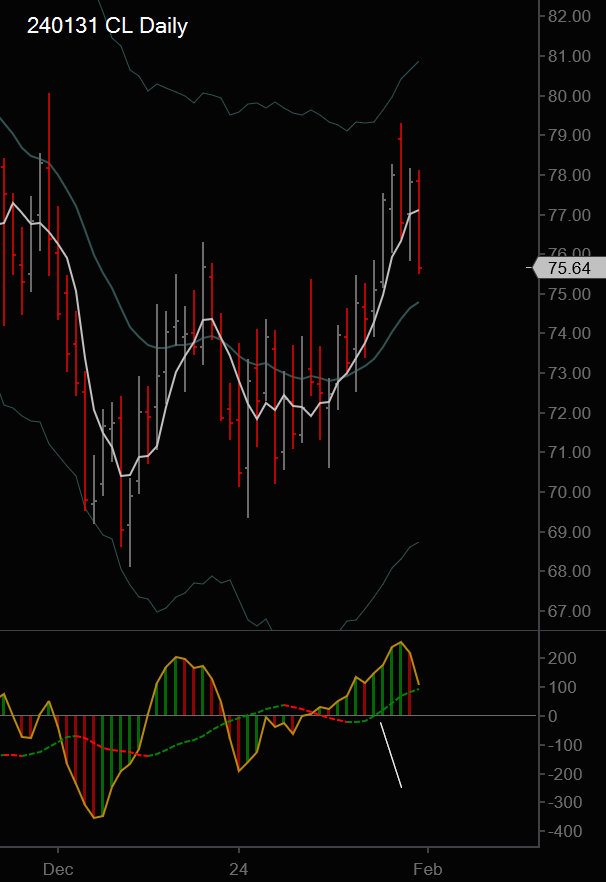Select the Dec date axis label
This screenshot has width=606, height=882.
[58, 870]
